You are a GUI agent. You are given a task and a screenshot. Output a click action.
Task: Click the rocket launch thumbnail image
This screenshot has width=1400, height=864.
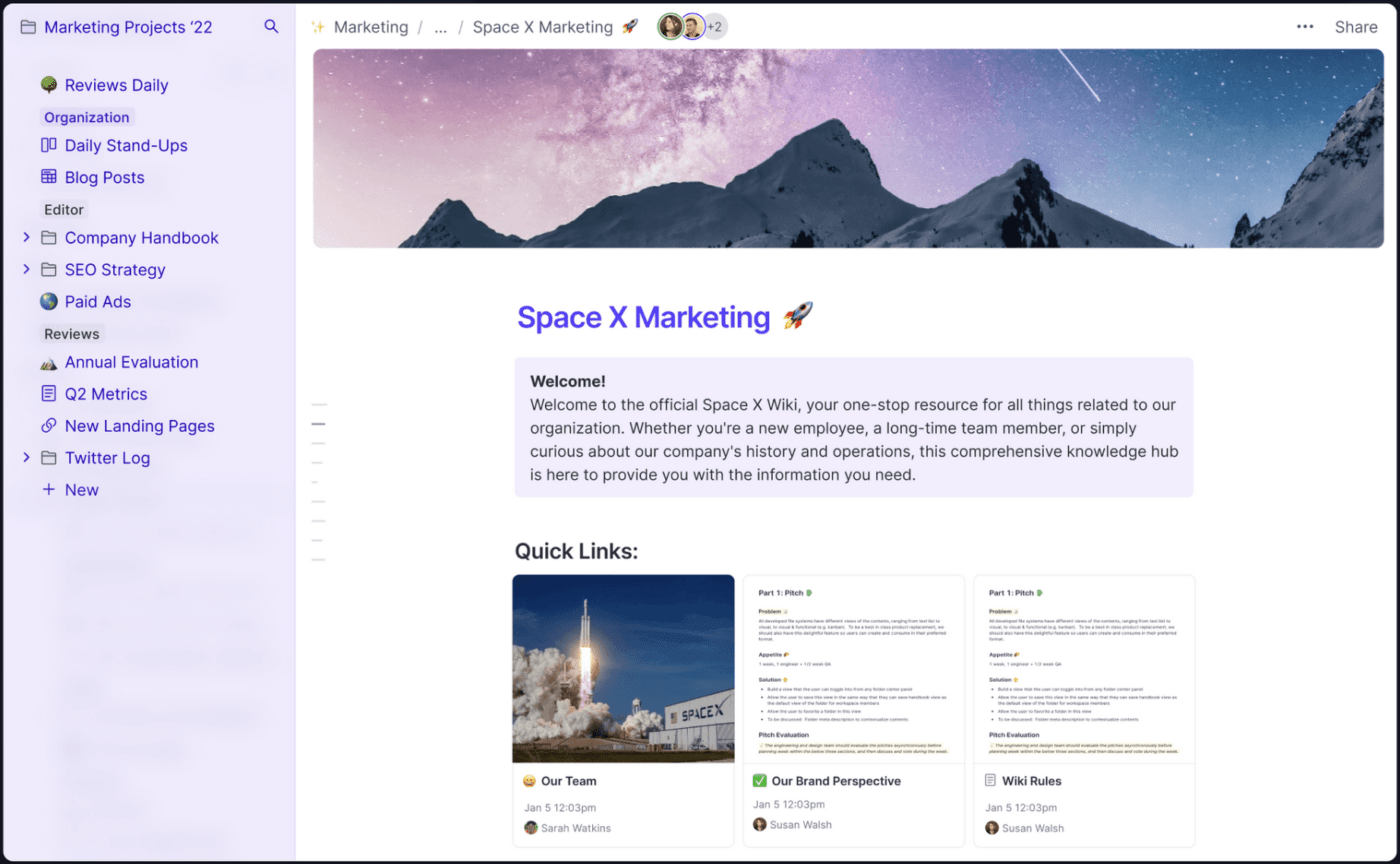tap(623, 668)
